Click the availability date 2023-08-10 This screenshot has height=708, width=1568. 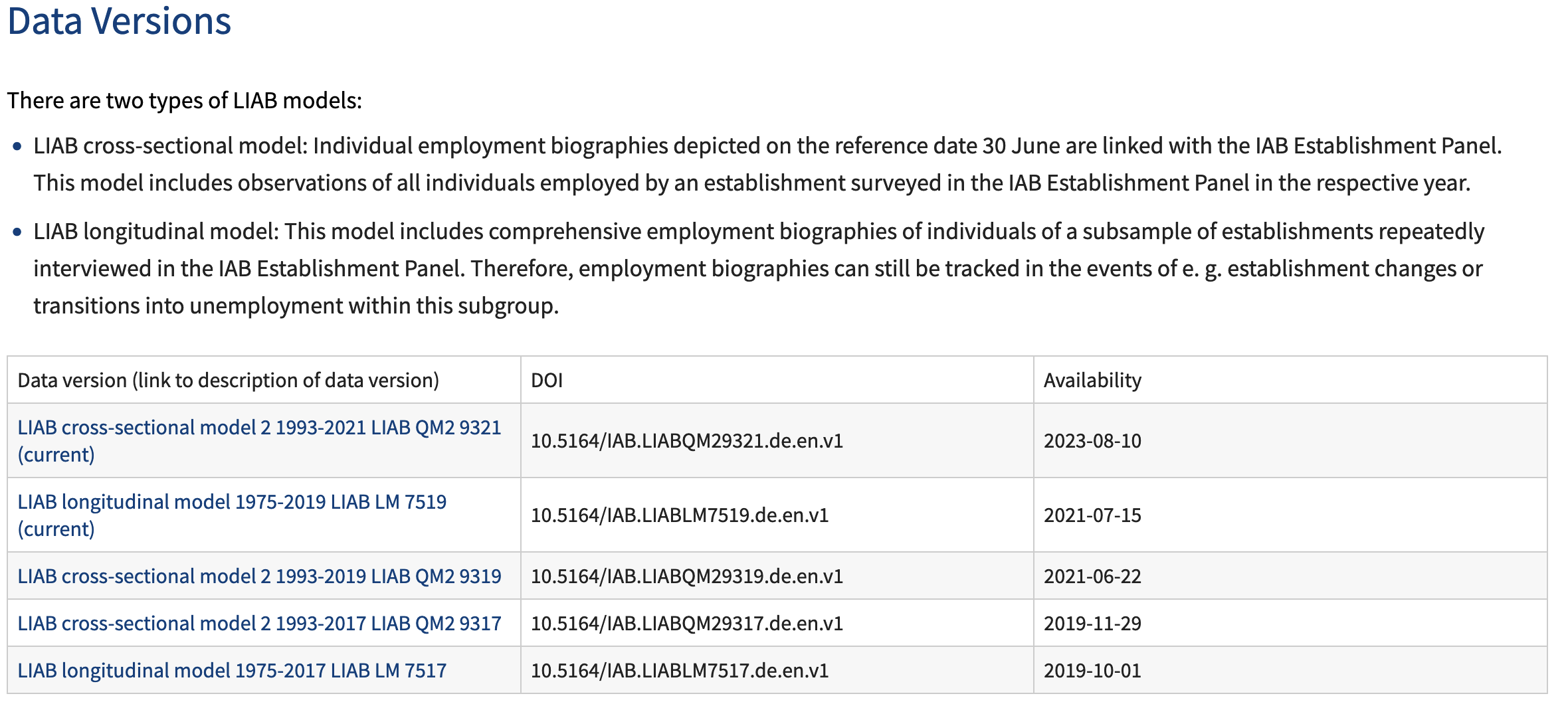coord(1092,441)
